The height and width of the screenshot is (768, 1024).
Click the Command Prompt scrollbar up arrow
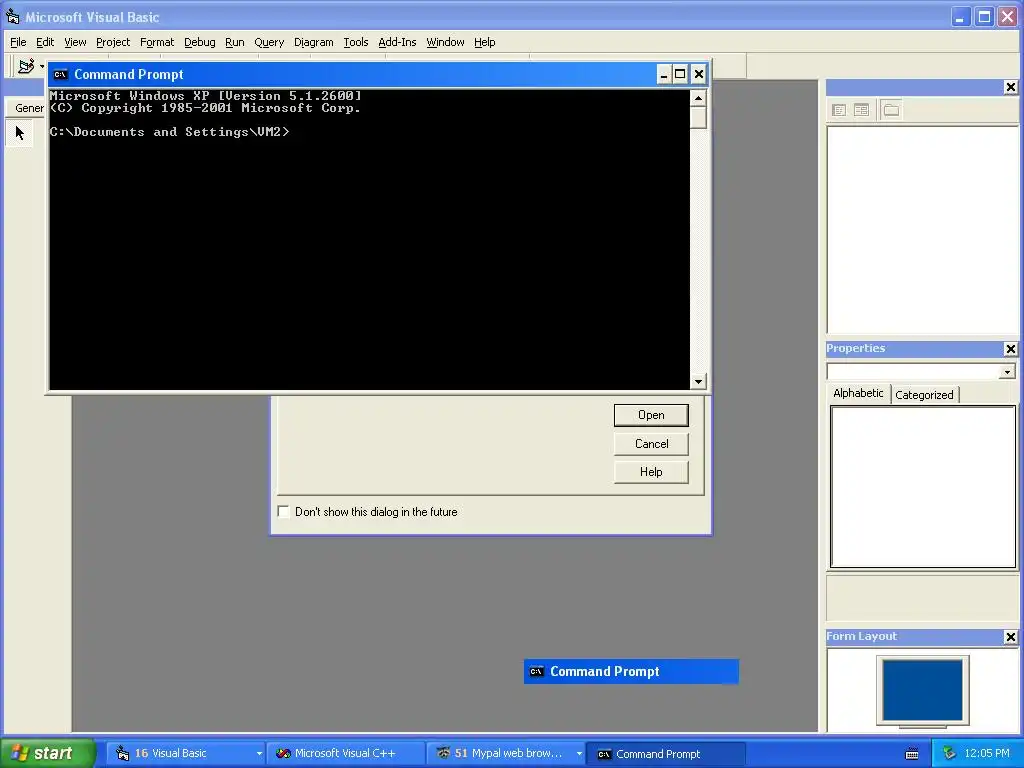[698, 99]
